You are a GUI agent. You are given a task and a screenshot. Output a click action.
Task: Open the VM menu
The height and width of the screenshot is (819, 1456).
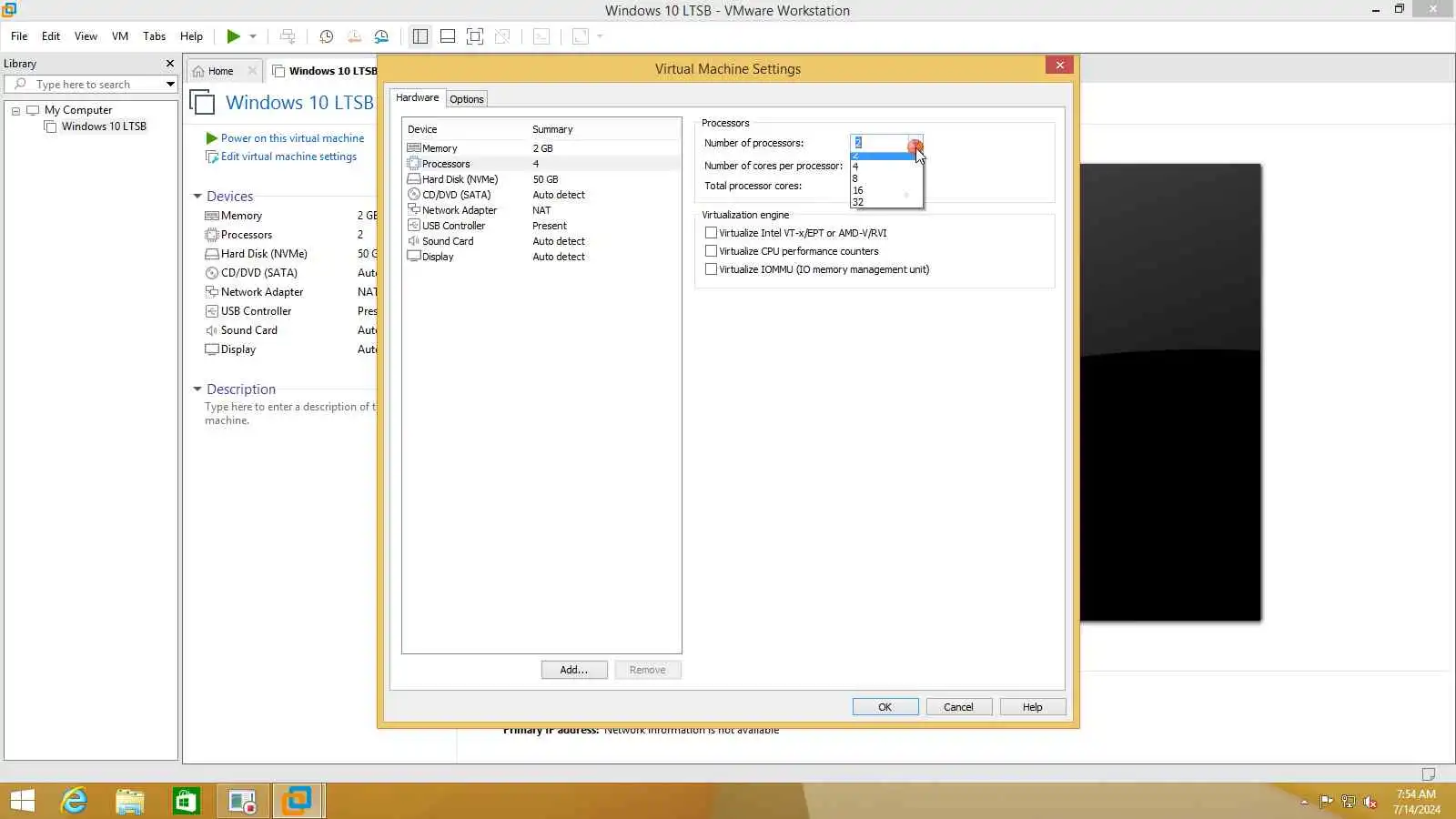tap(120, 36)
